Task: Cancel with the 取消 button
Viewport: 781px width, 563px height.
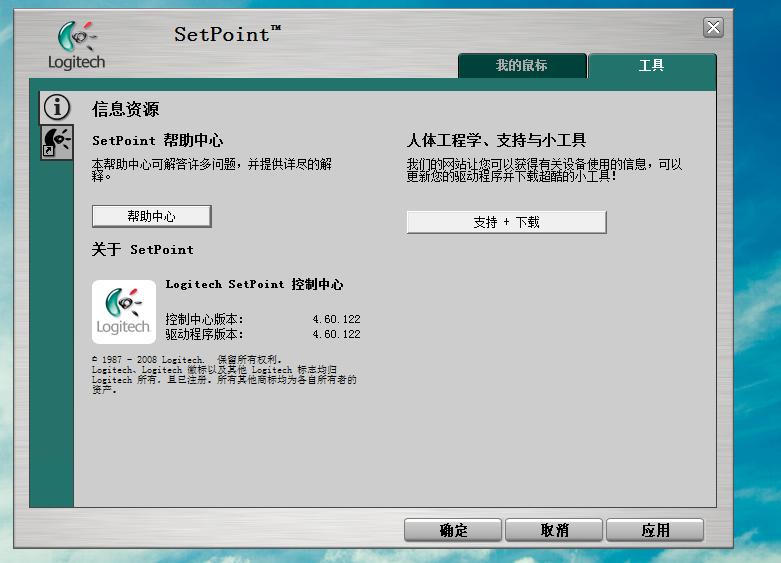Action: pyautogui.click(x=554, y=530)
